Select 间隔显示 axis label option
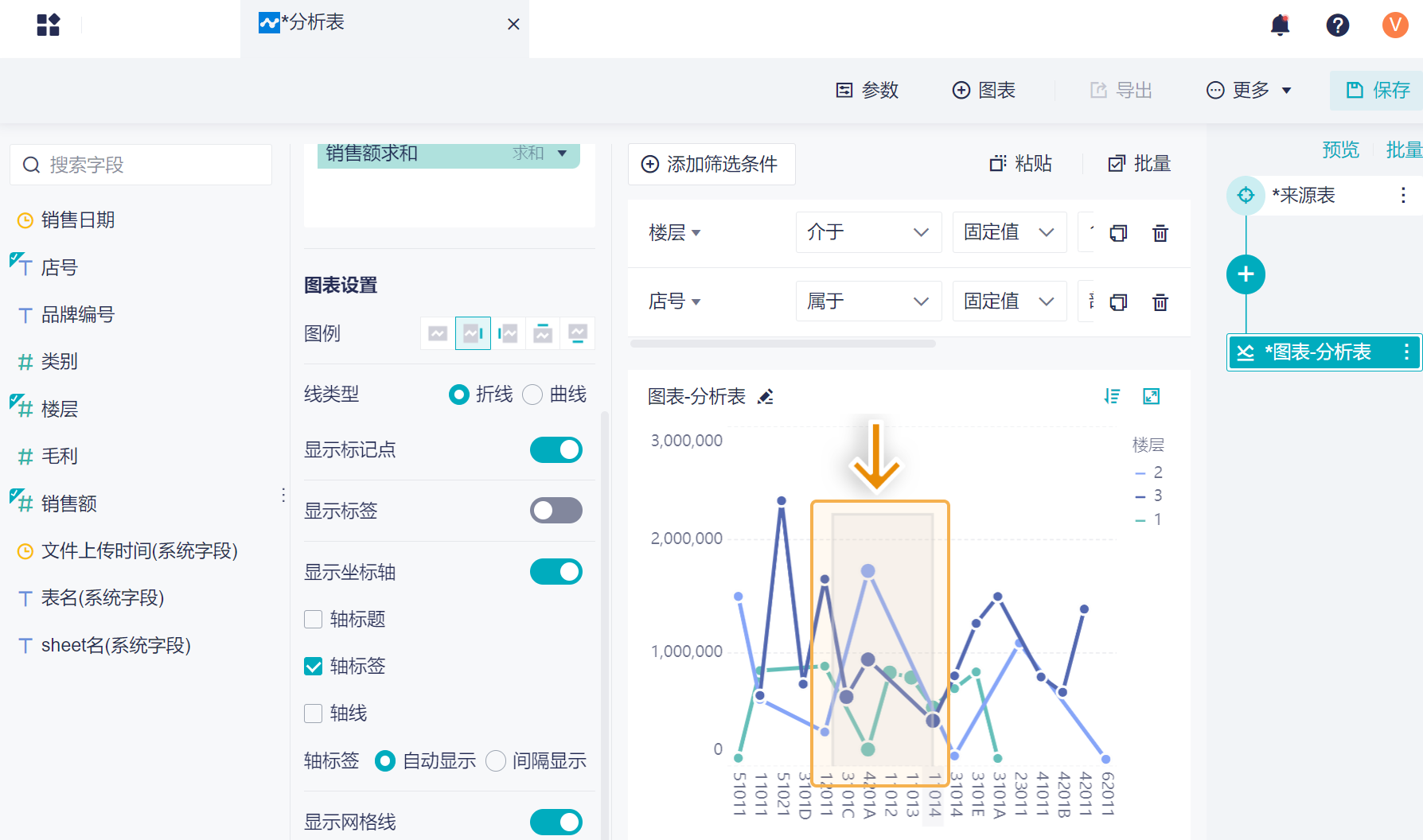Screen dimensions: 1423x840 [x=496, y=761]
